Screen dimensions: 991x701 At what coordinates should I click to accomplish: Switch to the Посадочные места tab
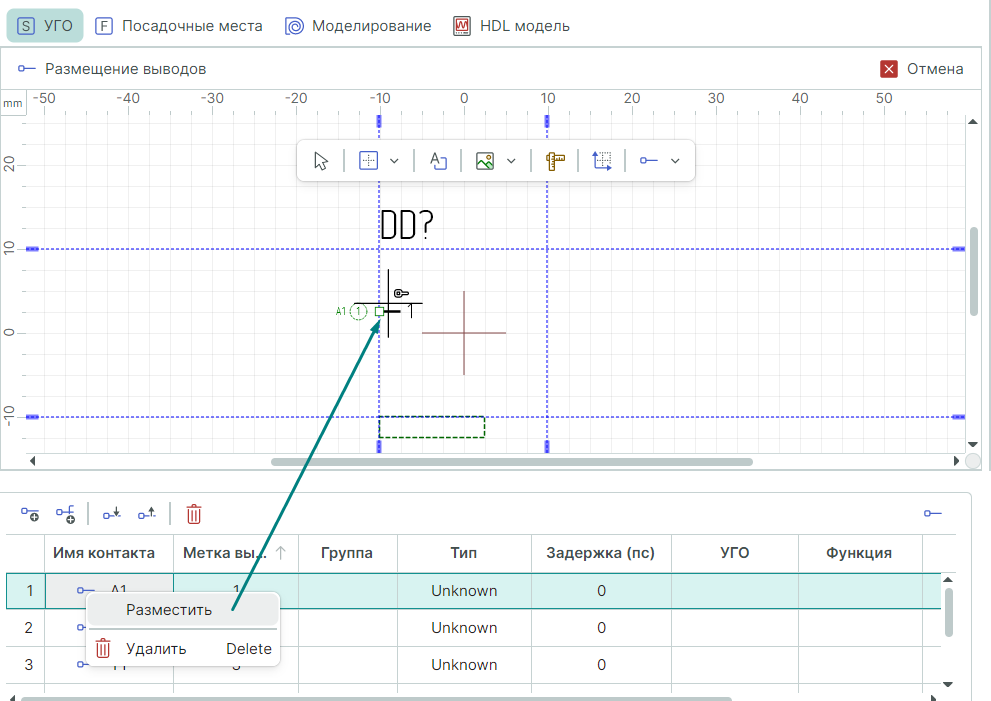pyautogui.click(x=179, y=26)
